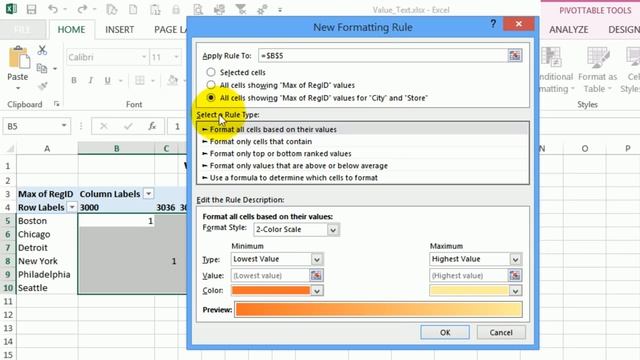640x360 pixels.
Task: Open the Calibri font name dropdown
Action: [144, 57]
